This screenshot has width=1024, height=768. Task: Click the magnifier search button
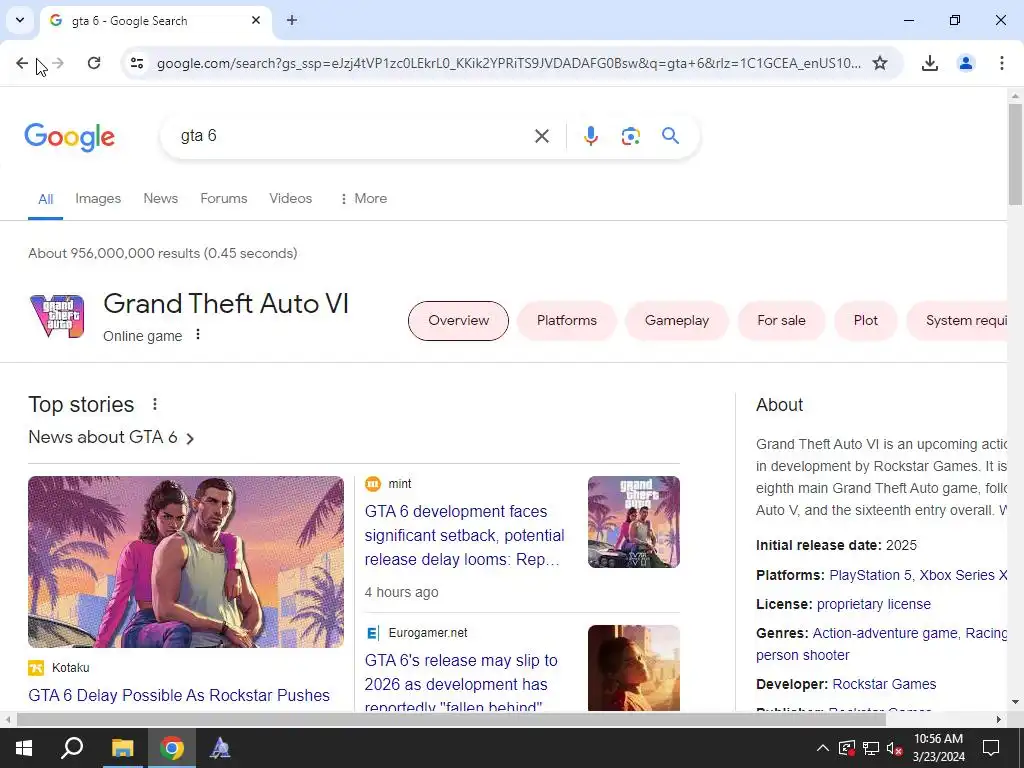(x=670, y=136)
